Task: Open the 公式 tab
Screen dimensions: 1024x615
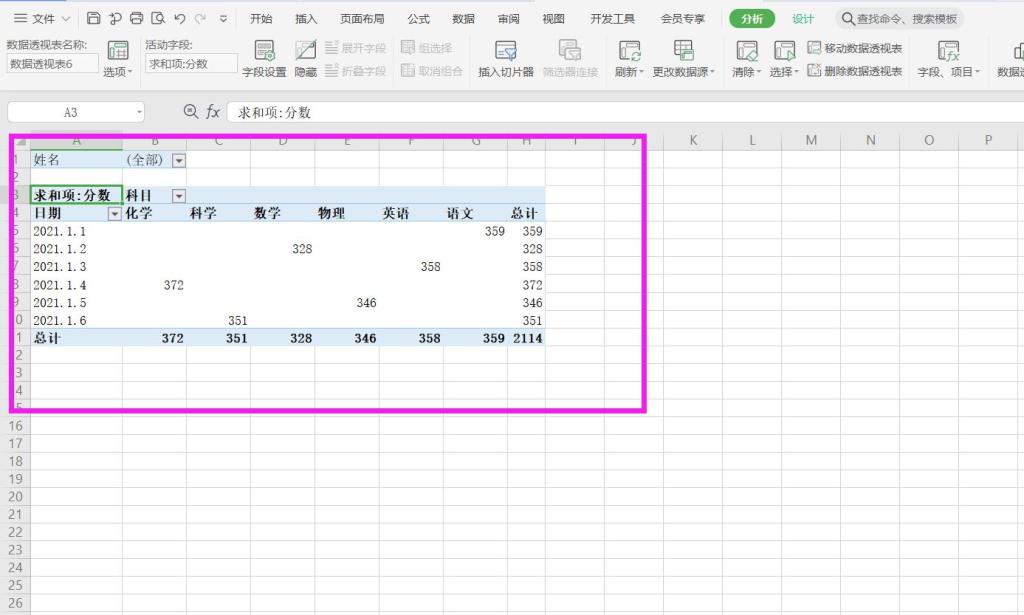Action: tap(418, 19)
